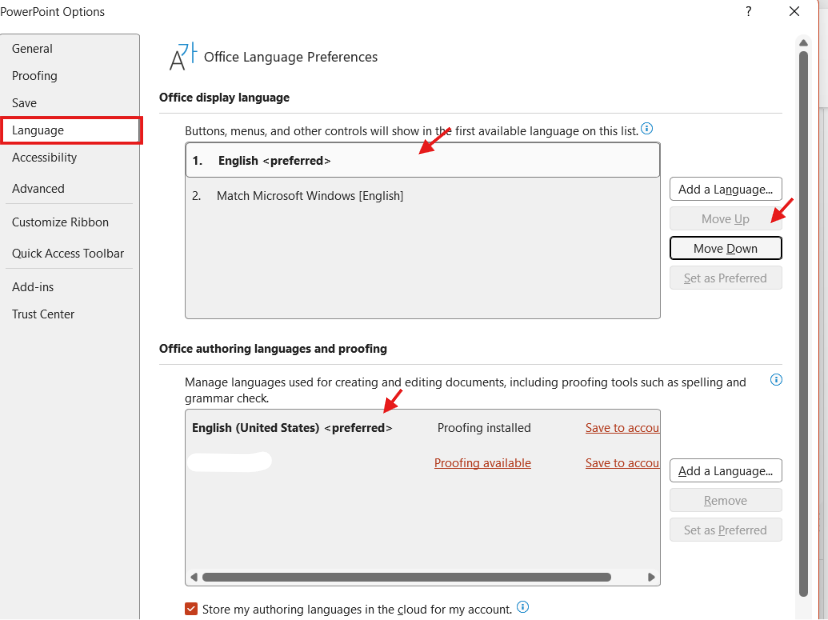Open the Trust Center category

click(x=43, y=314)
